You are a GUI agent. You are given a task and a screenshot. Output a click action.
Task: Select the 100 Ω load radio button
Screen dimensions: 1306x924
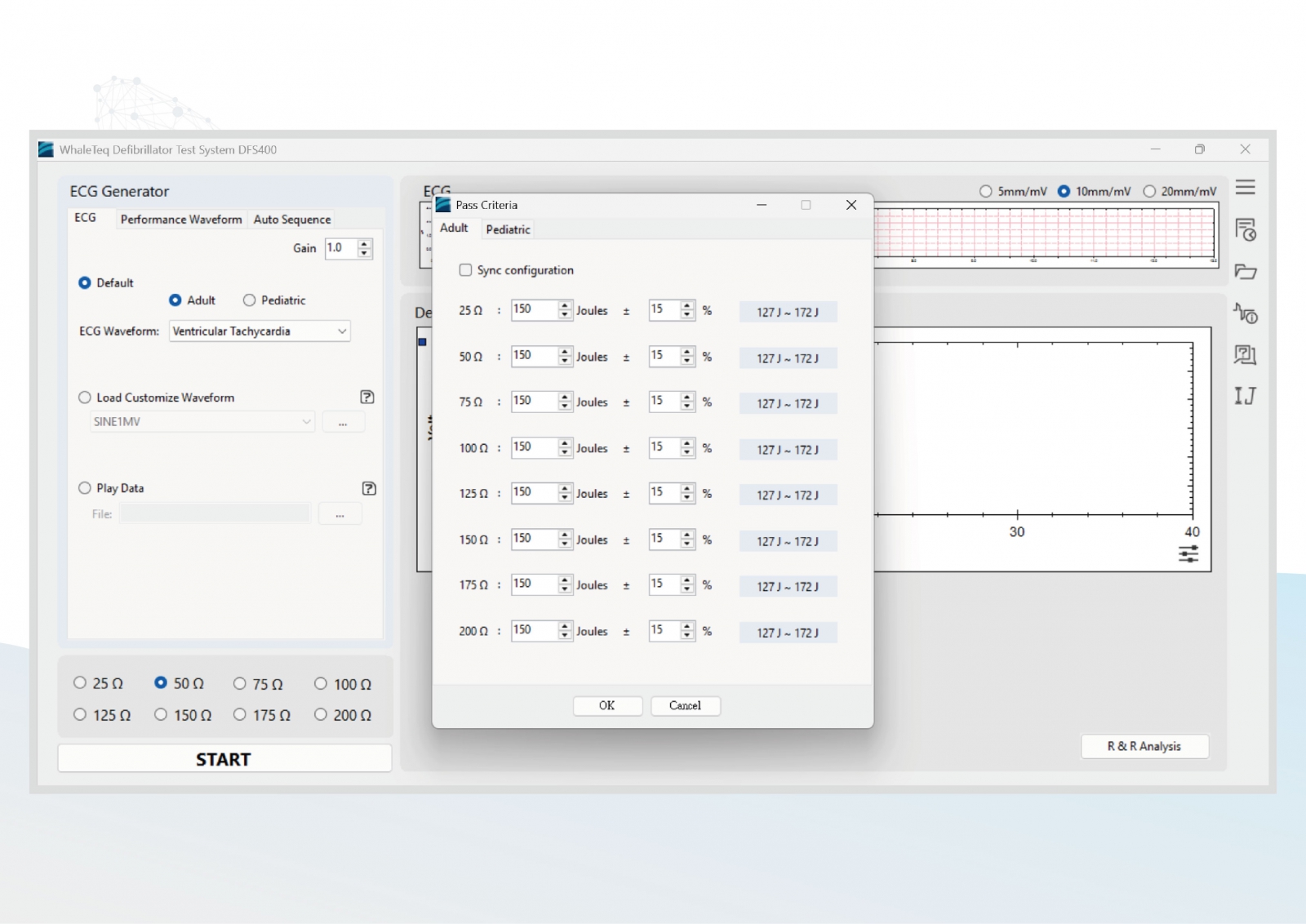pyautogui.click(x=321, y=684)
